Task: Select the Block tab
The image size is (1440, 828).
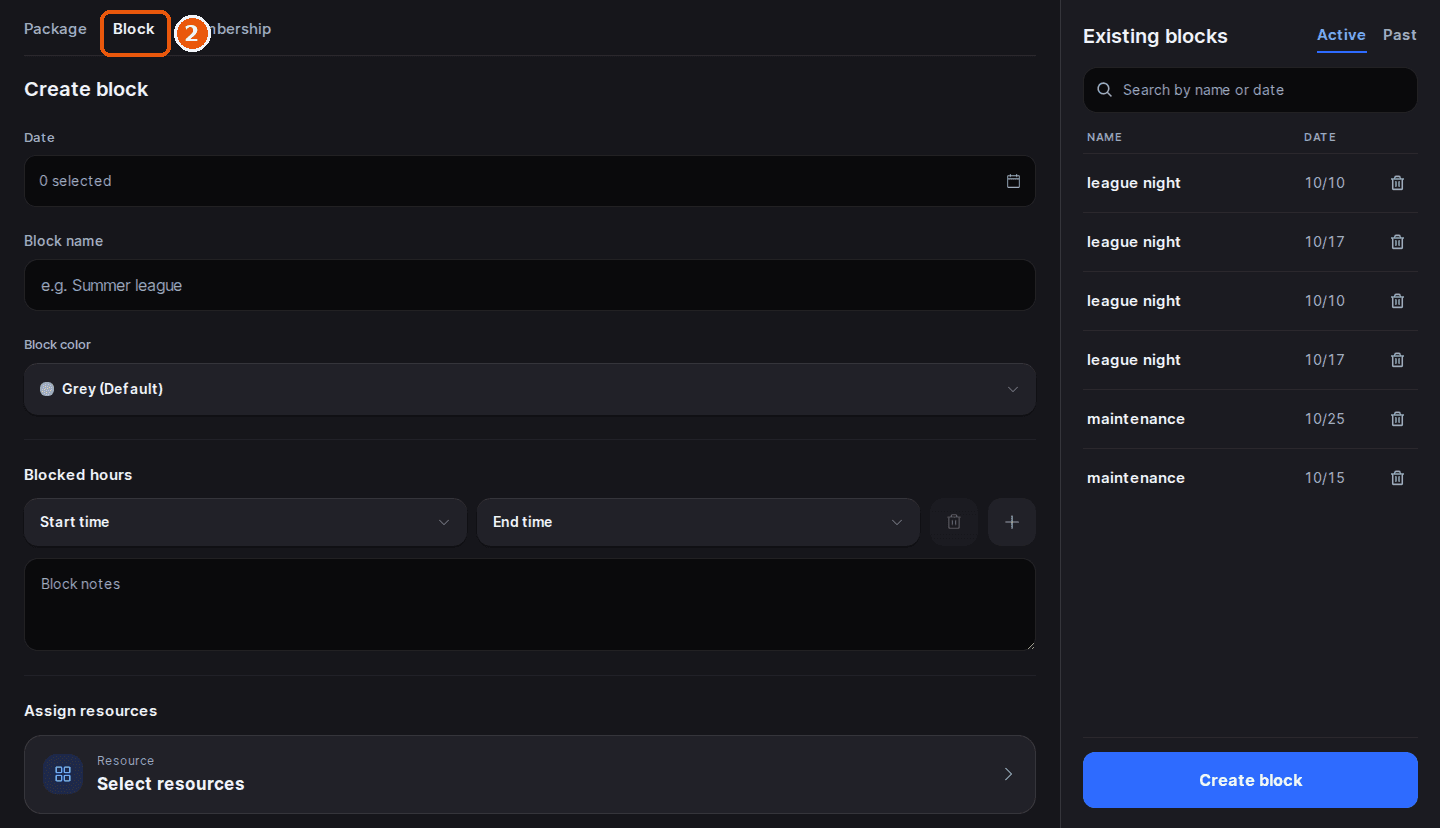Action: 134,29
